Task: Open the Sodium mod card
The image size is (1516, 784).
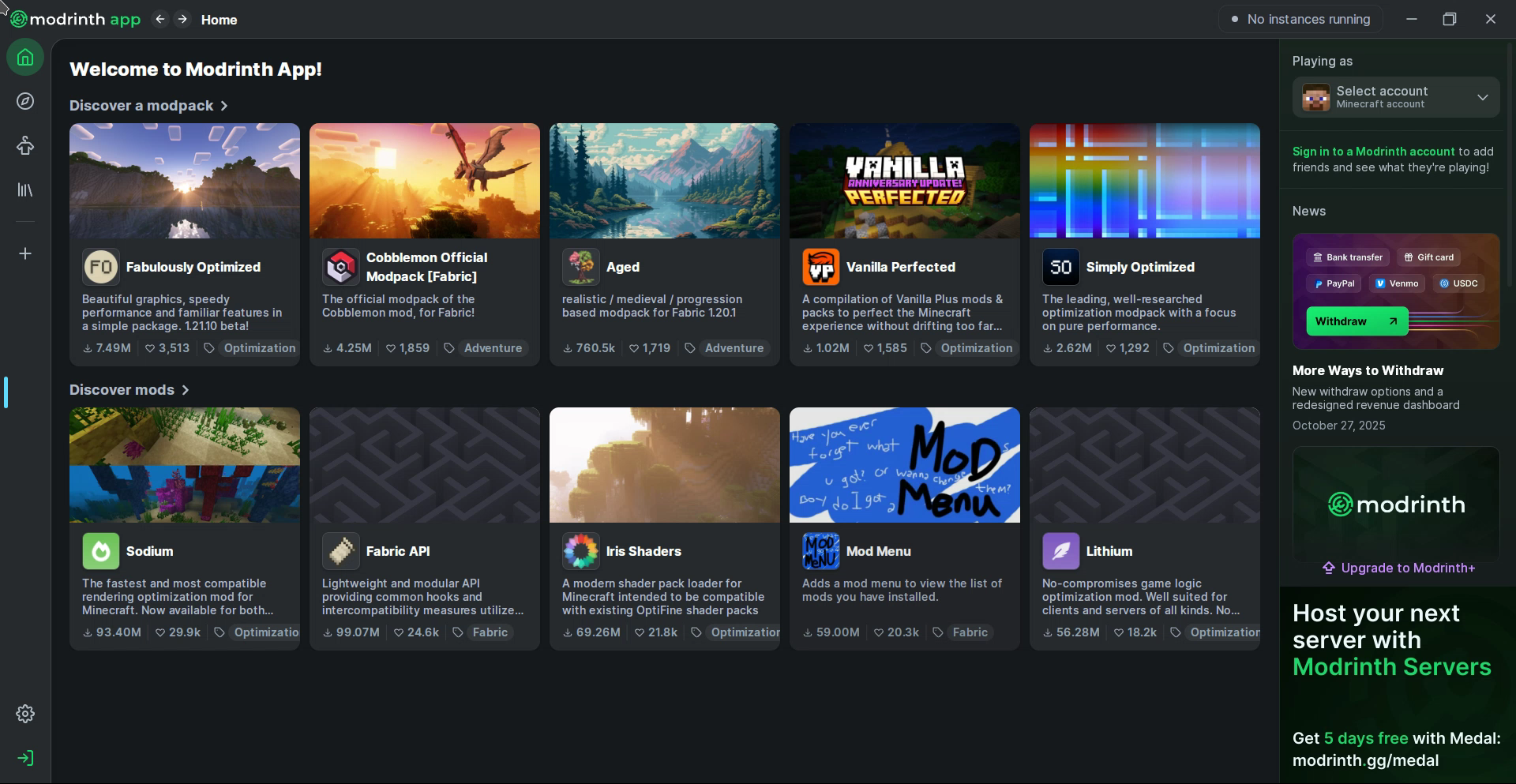Action: (184, 528)
